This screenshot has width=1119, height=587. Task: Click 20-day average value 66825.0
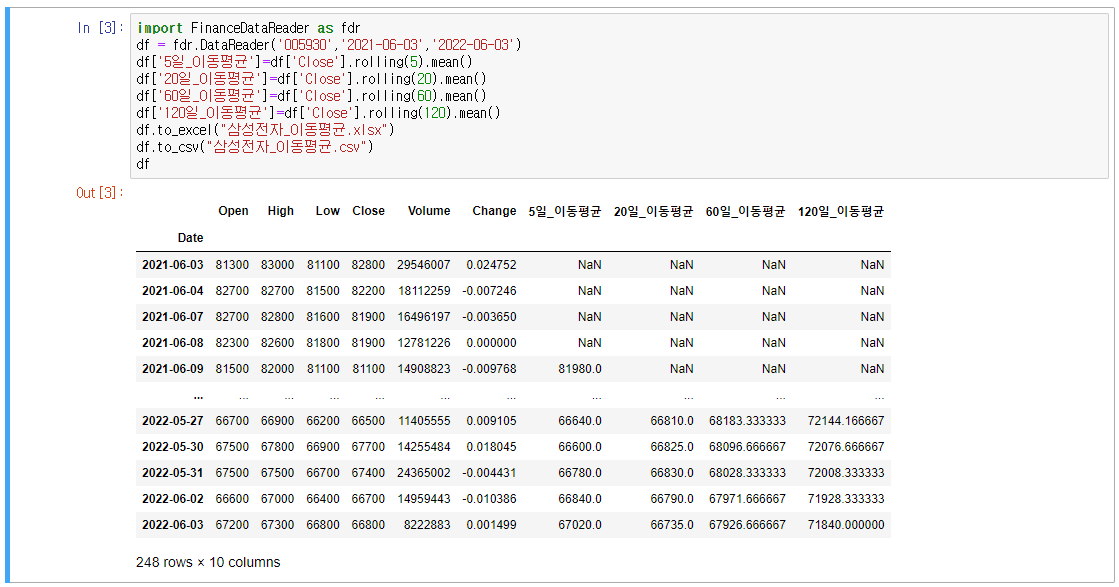[x=672, y=447]
